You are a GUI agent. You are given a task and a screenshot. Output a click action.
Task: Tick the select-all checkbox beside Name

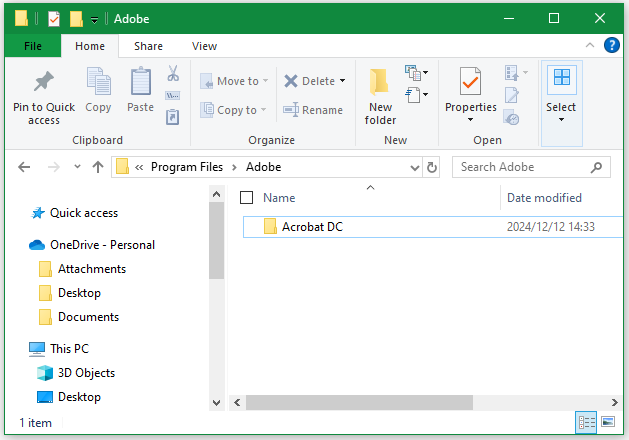pos(246,197)
